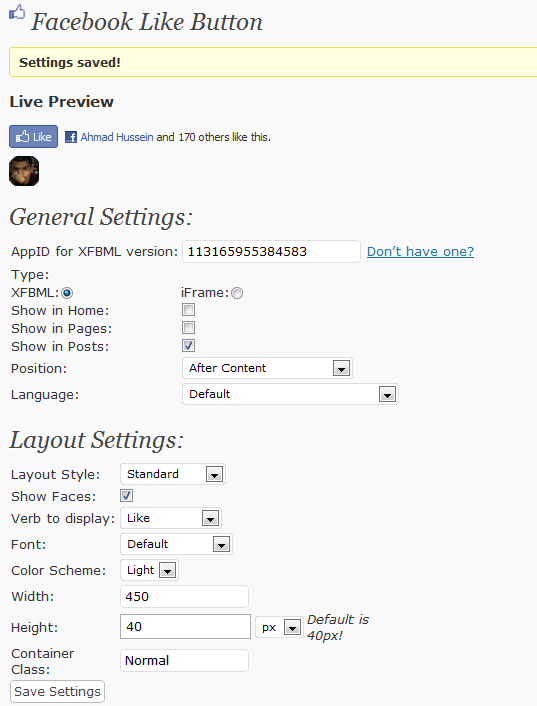
Task: Open Ahmad Hussein profile link
Action: click(x=117, y=137)
